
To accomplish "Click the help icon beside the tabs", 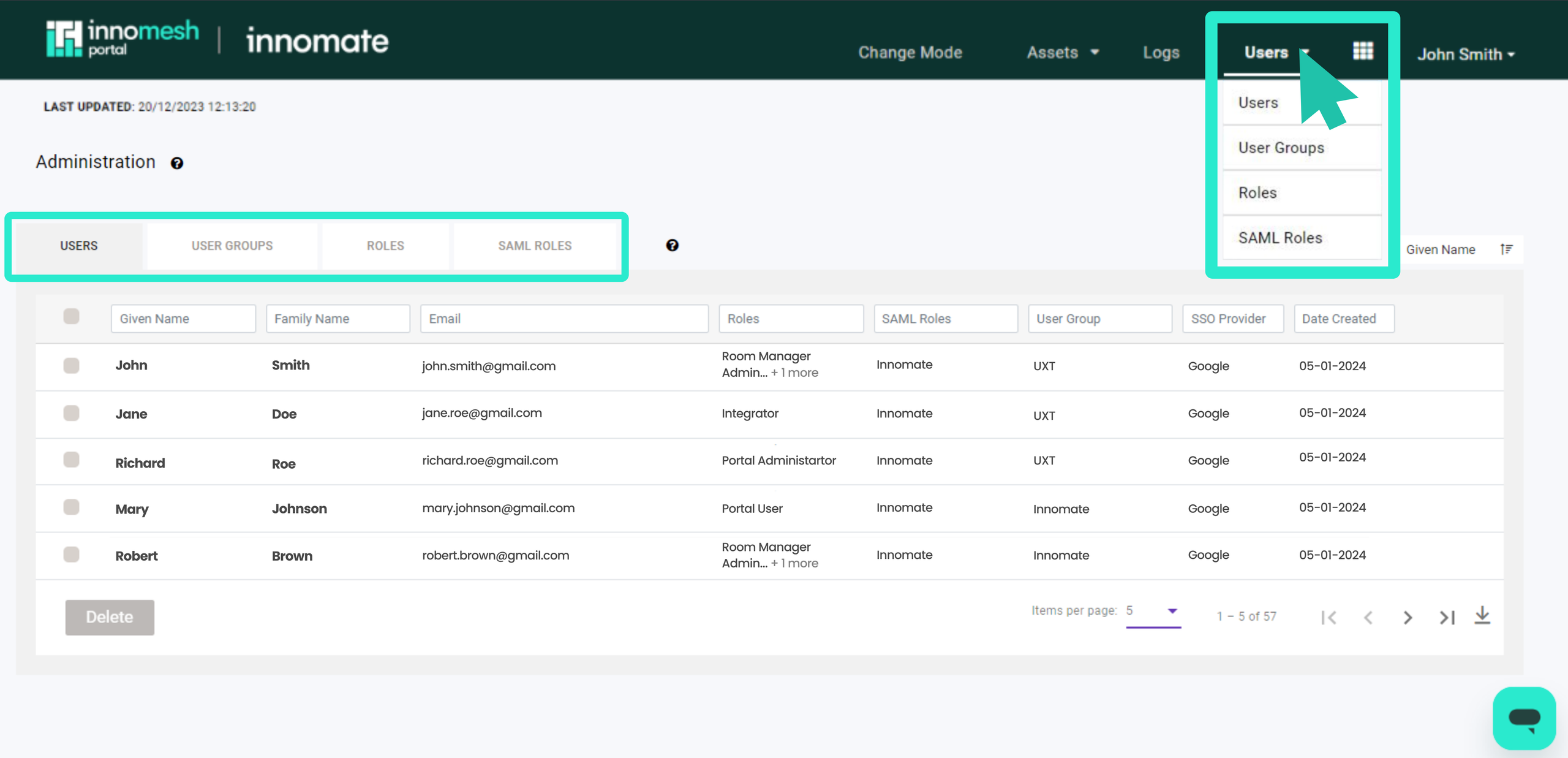I will (673, 245).
